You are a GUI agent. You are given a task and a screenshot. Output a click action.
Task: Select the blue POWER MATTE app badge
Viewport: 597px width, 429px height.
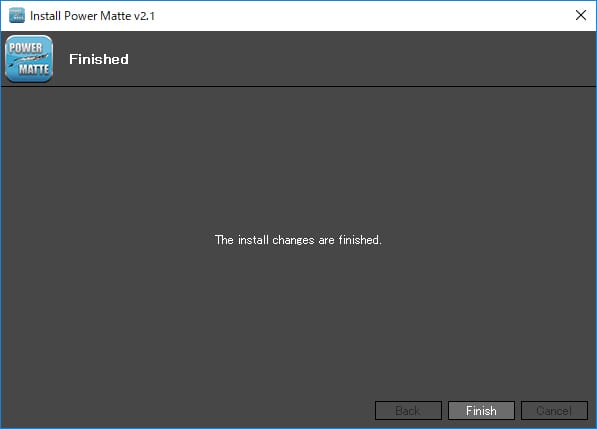(x=29, y=59)
